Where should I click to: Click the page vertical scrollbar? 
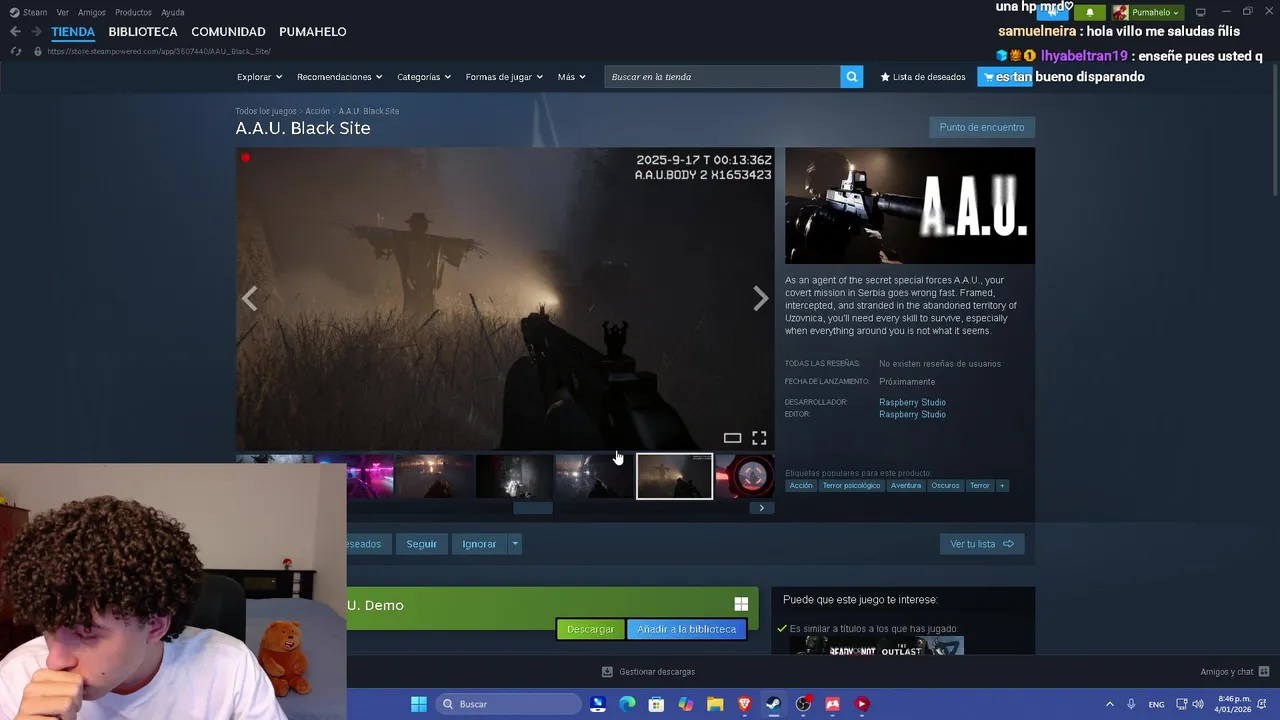coord(1274,130)
